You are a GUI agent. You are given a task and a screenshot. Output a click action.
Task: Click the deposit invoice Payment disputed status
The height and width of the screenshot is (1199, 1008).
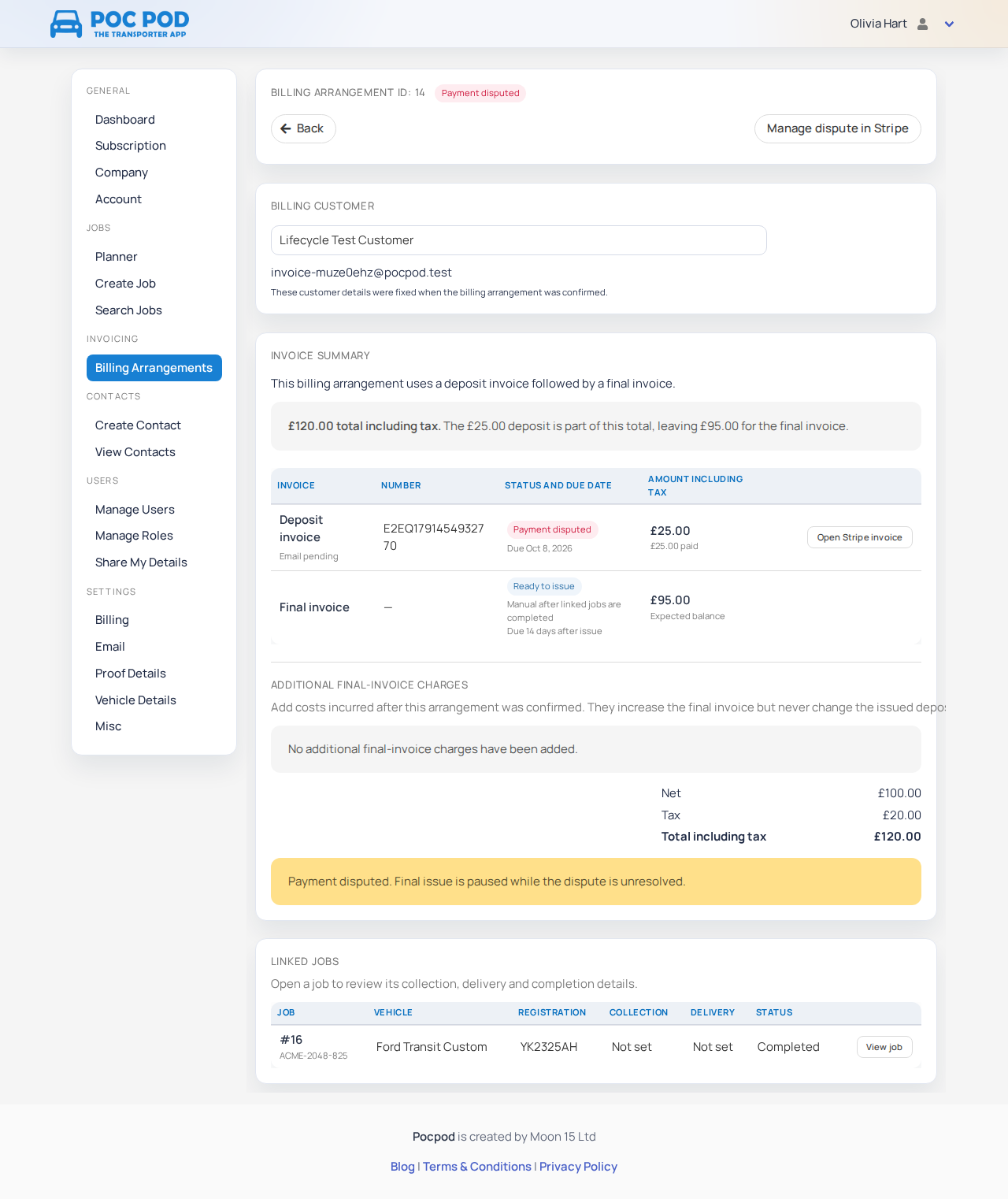(552, 529)
